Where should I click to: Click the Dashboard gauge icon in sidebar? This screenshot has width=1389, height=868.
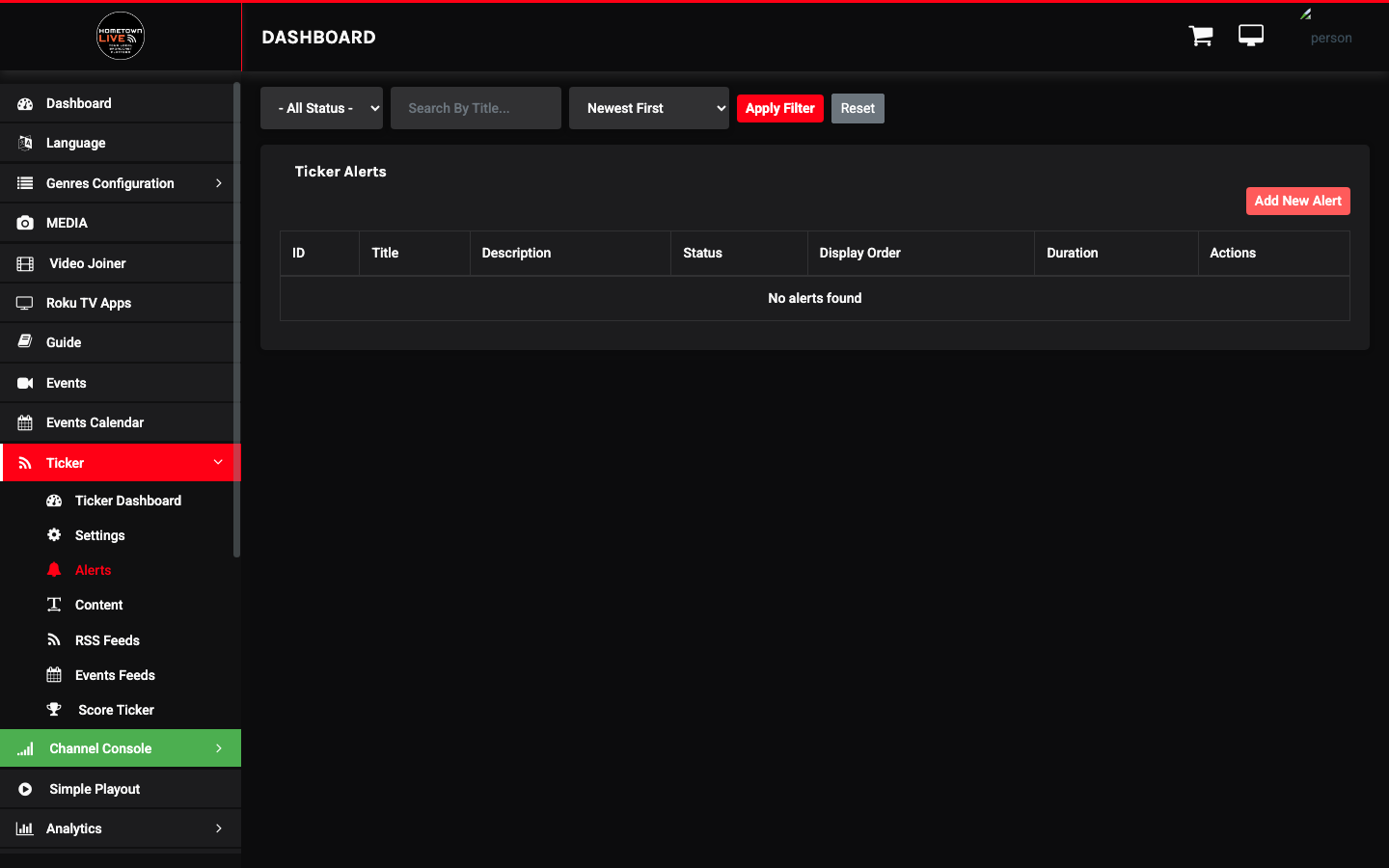(x=25, y=103)
